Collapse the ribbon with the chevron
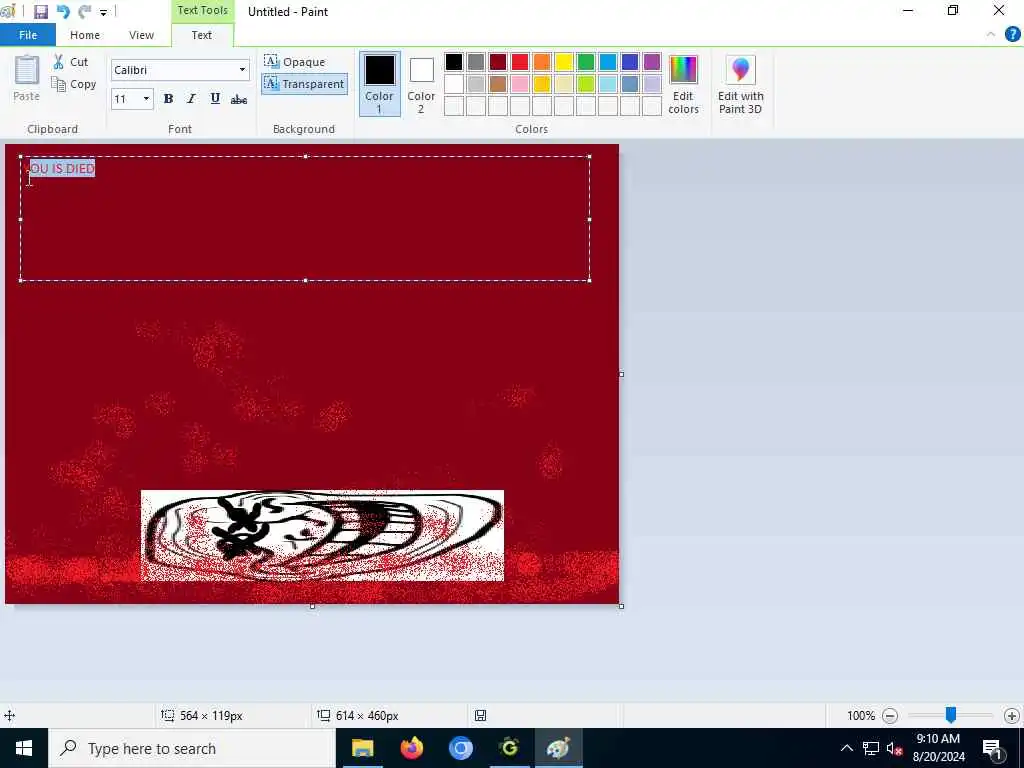 991,35
